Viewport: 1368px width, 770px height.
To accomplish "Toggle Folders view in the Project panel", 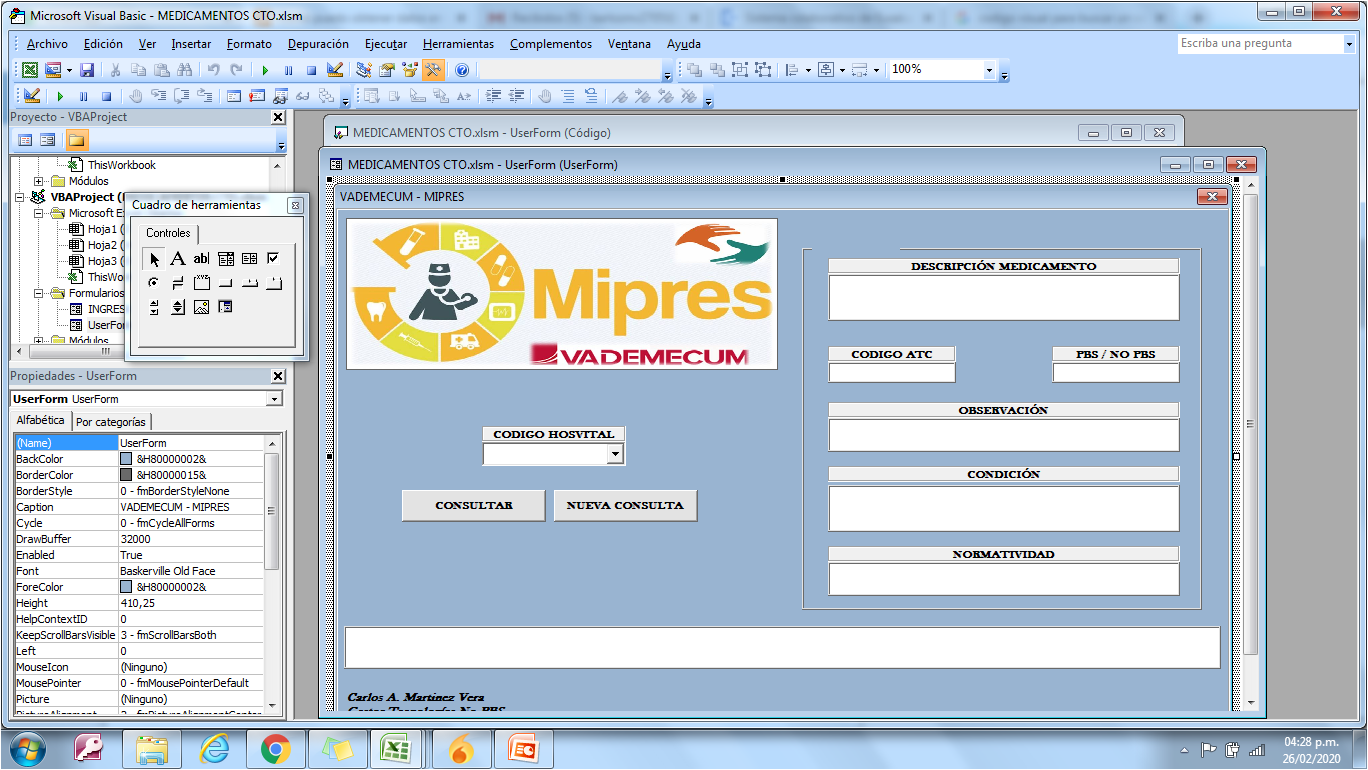I will point(77,140).
